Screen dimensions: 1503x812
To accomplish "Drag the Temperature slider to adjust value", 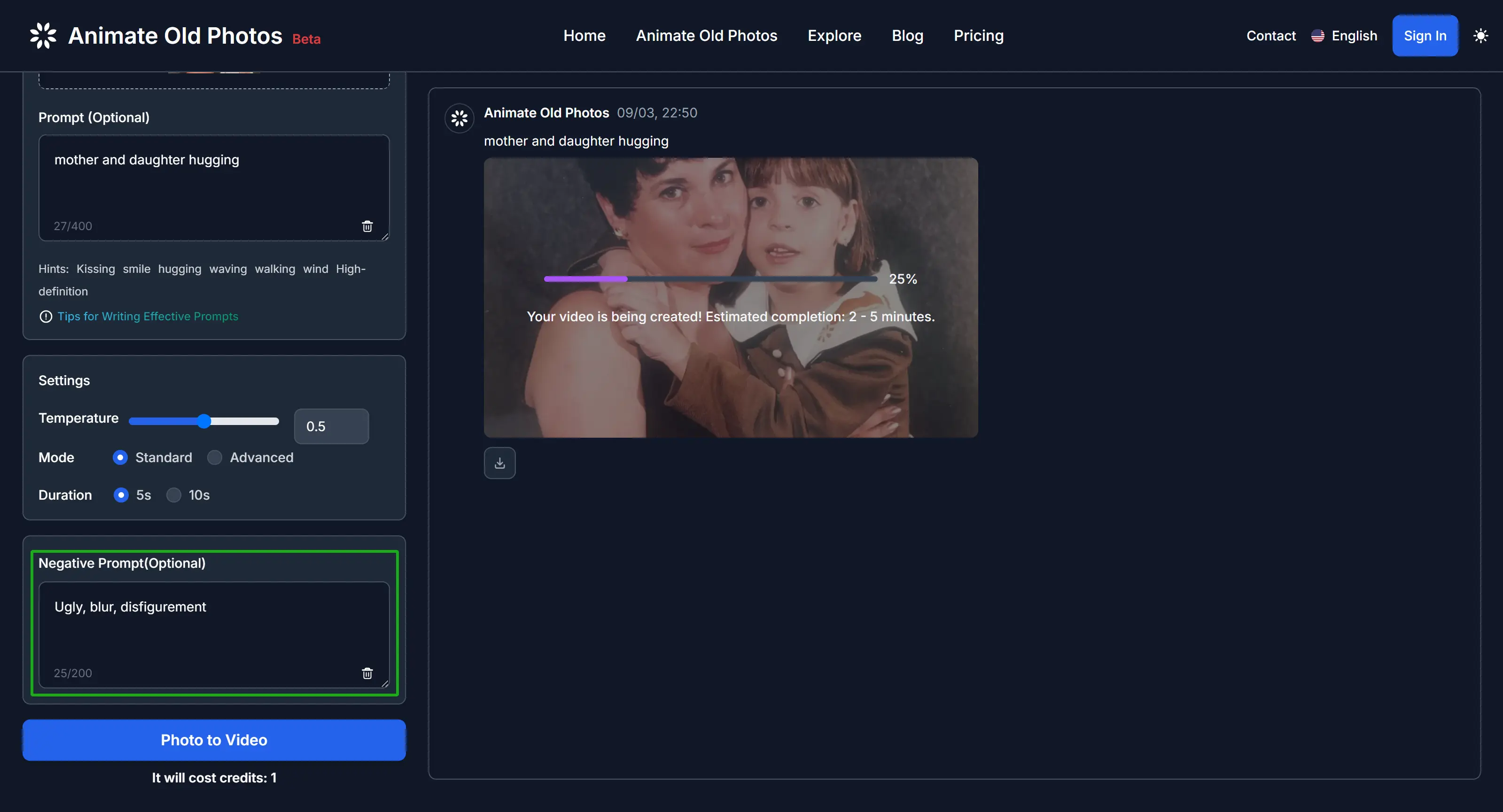I will point(204,420).
